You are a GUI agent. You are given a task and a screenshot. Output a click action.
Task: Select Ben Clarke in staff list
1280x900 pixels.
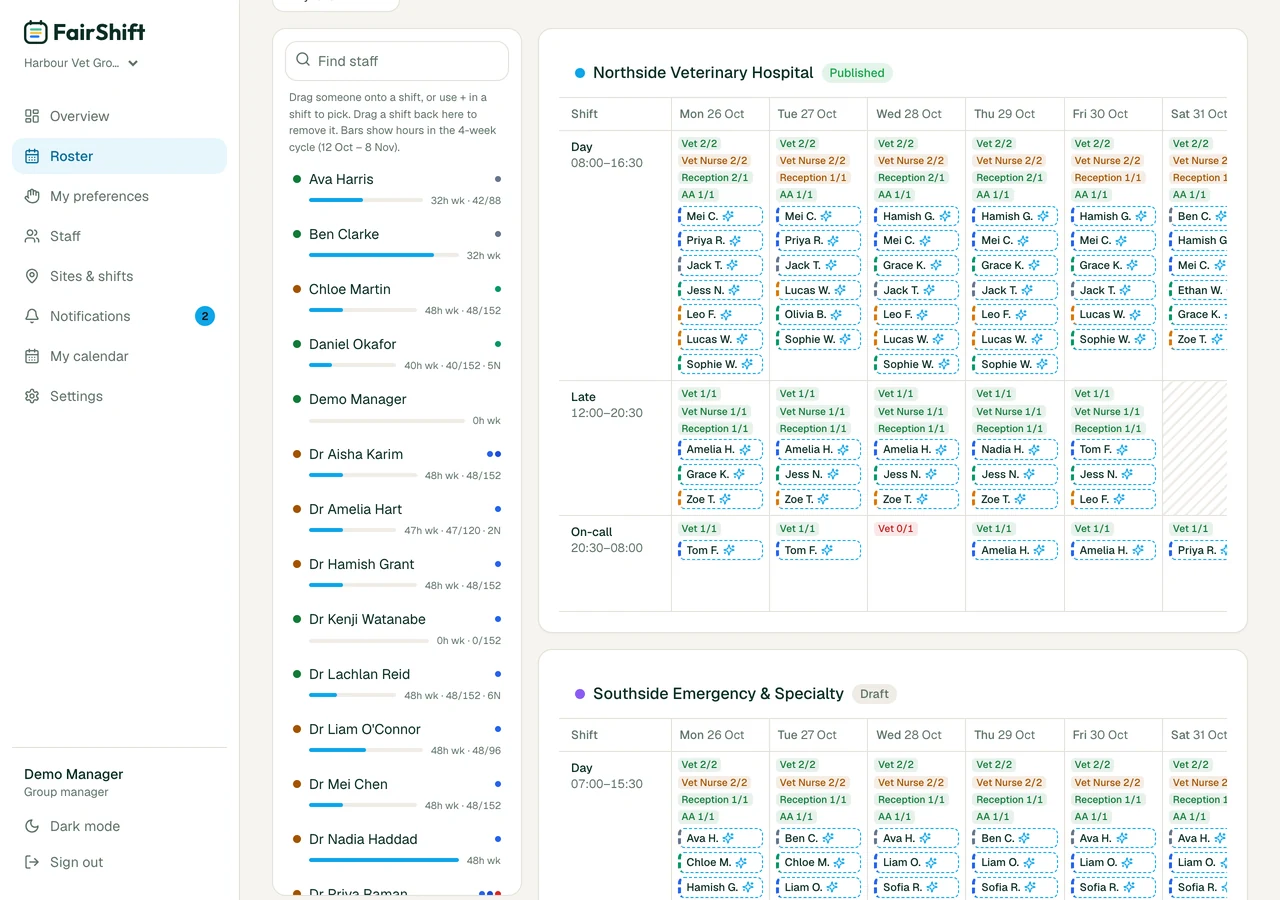pyautogui.click(x=397, y=244)
